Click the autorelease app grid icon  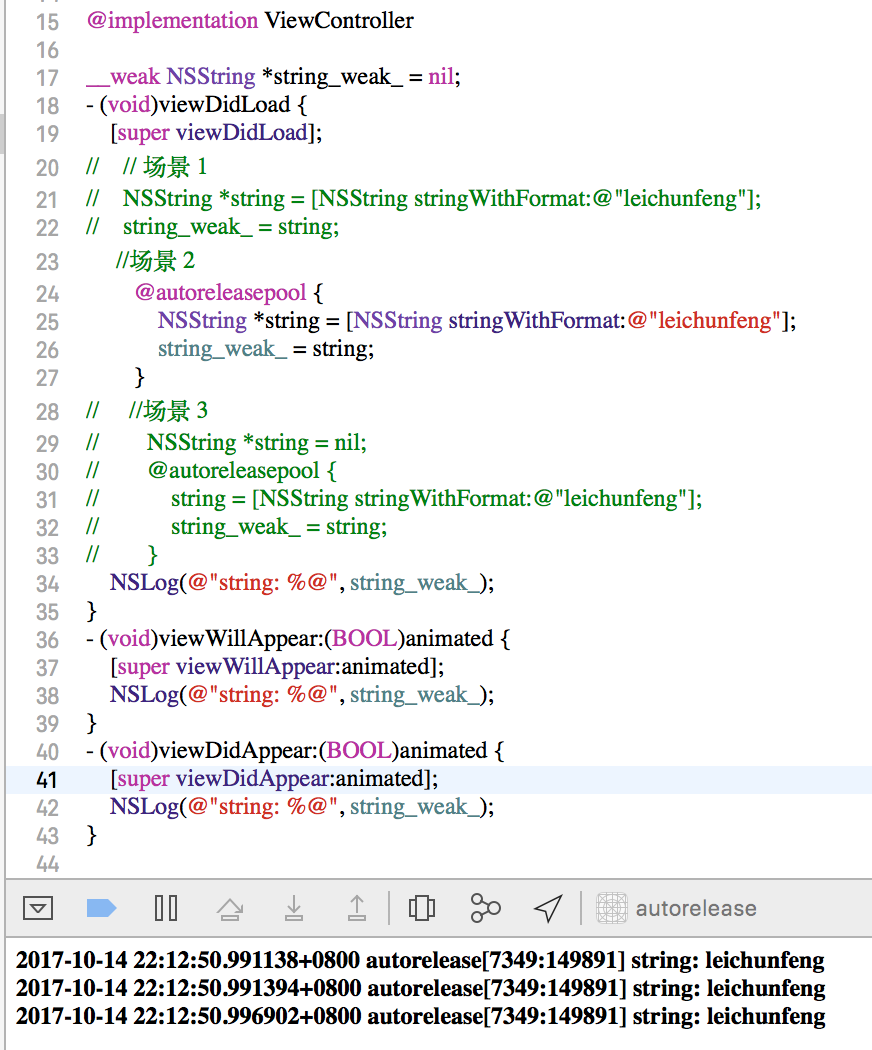pyautogui.click(x=611, y=908)
